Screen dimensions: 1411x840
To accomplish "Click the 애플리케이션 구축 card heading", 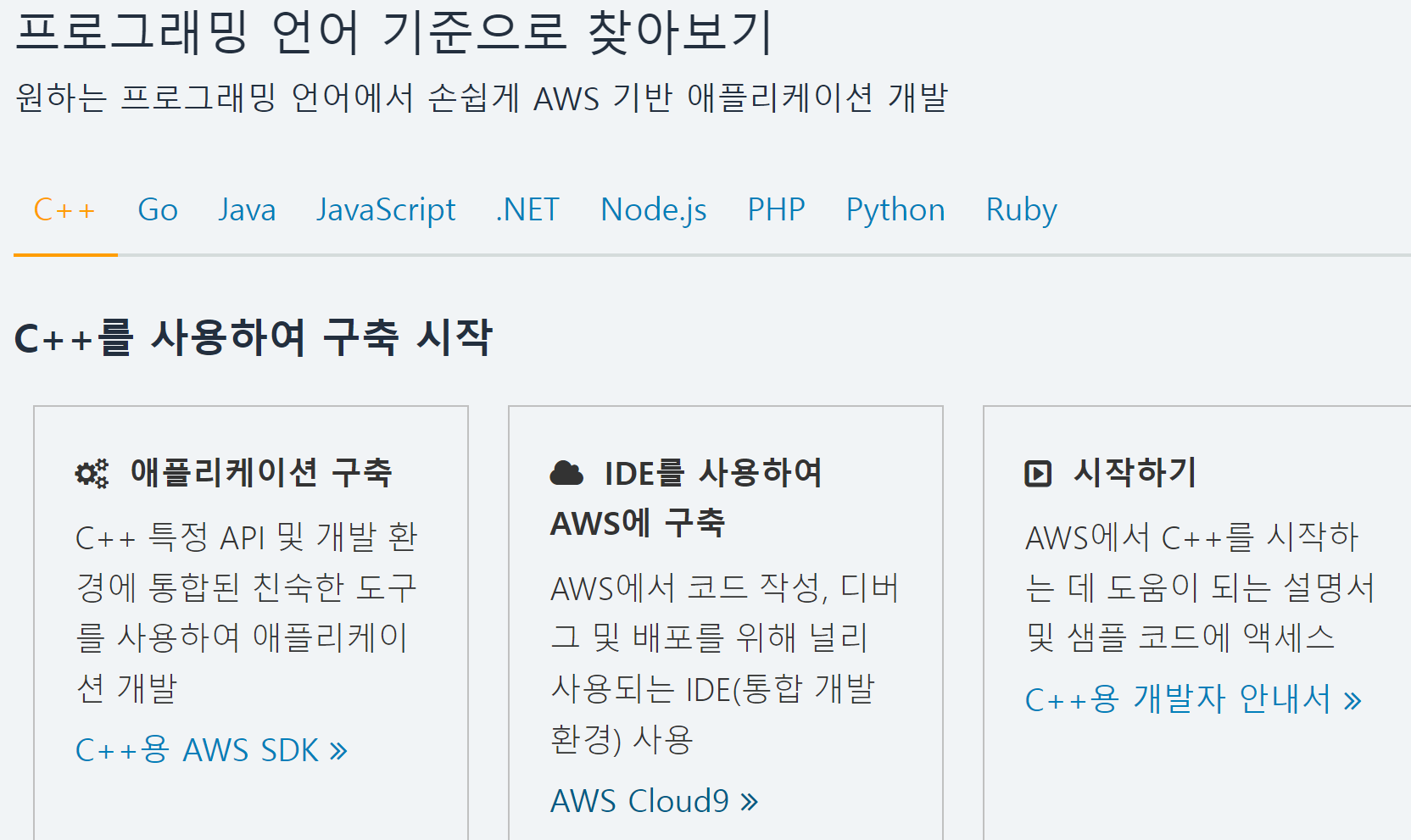I will tap(260, 472).
